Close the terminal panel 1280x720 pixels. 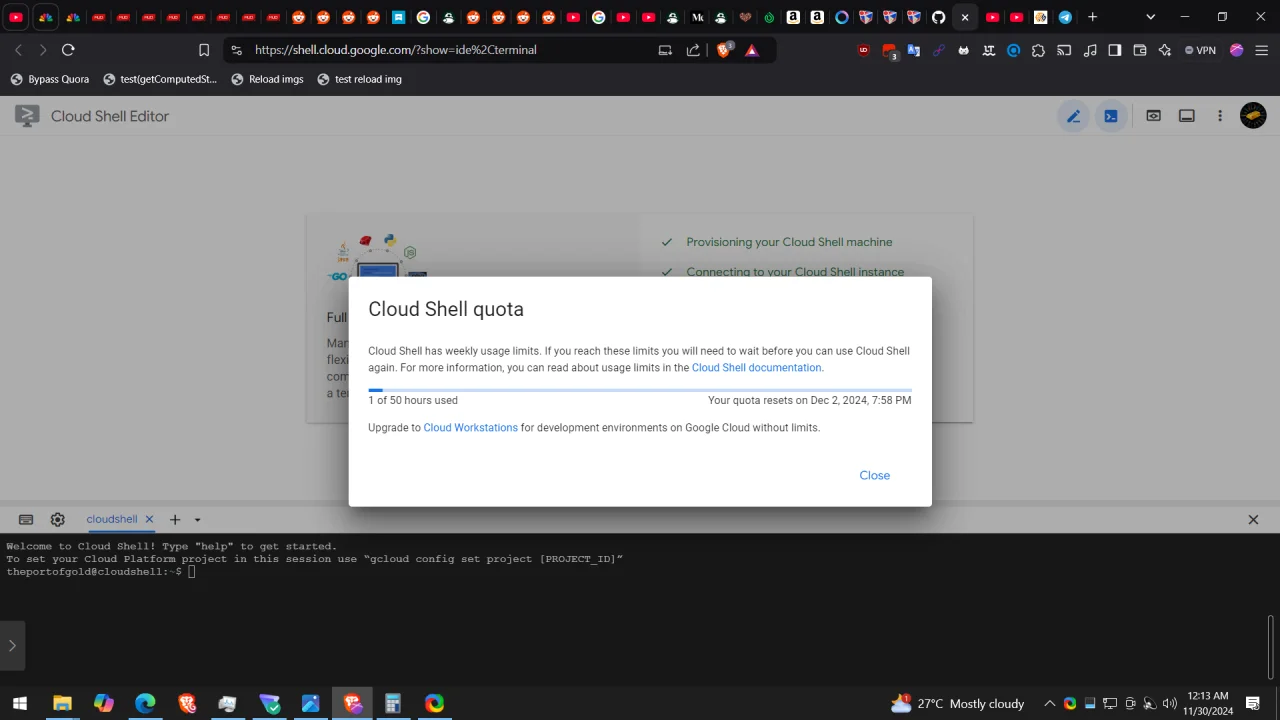coord(1253,520)
